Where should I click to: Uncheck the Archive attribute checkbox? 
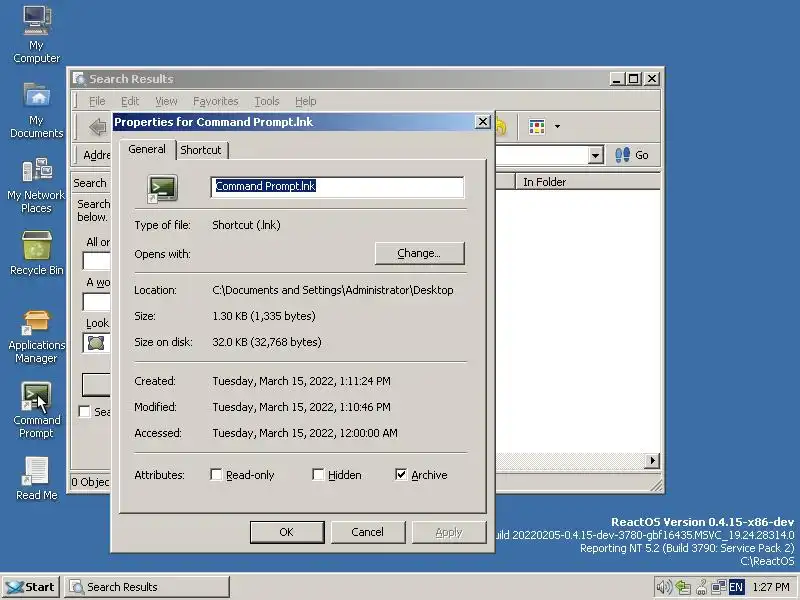coord(401,475)
